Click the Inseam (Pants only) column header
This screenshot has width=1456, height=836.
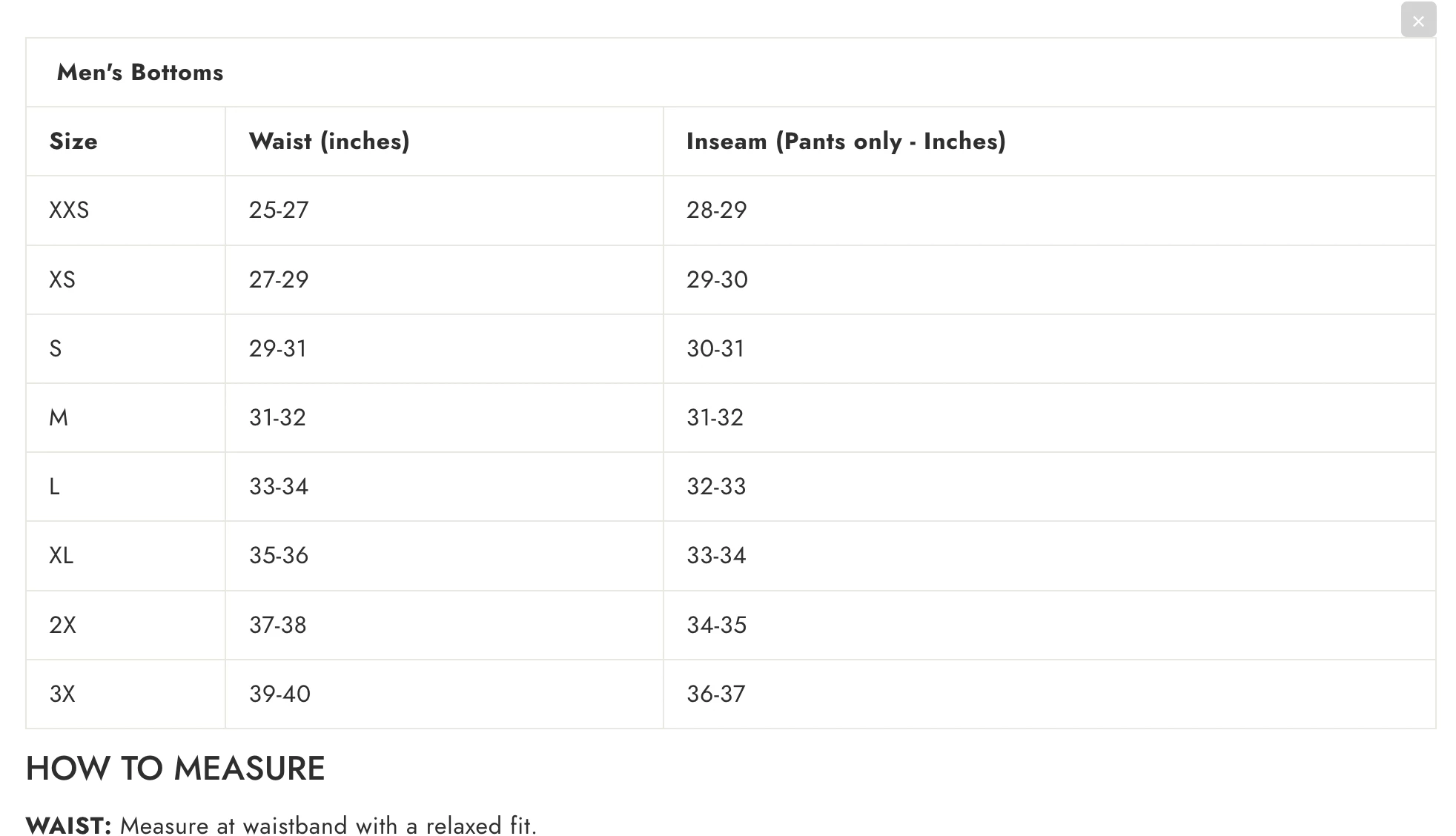[846, 142]
